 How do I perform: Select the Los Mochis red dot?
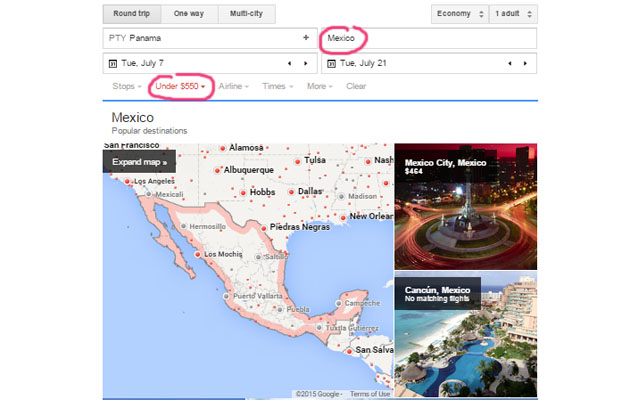tap(197, 254)
